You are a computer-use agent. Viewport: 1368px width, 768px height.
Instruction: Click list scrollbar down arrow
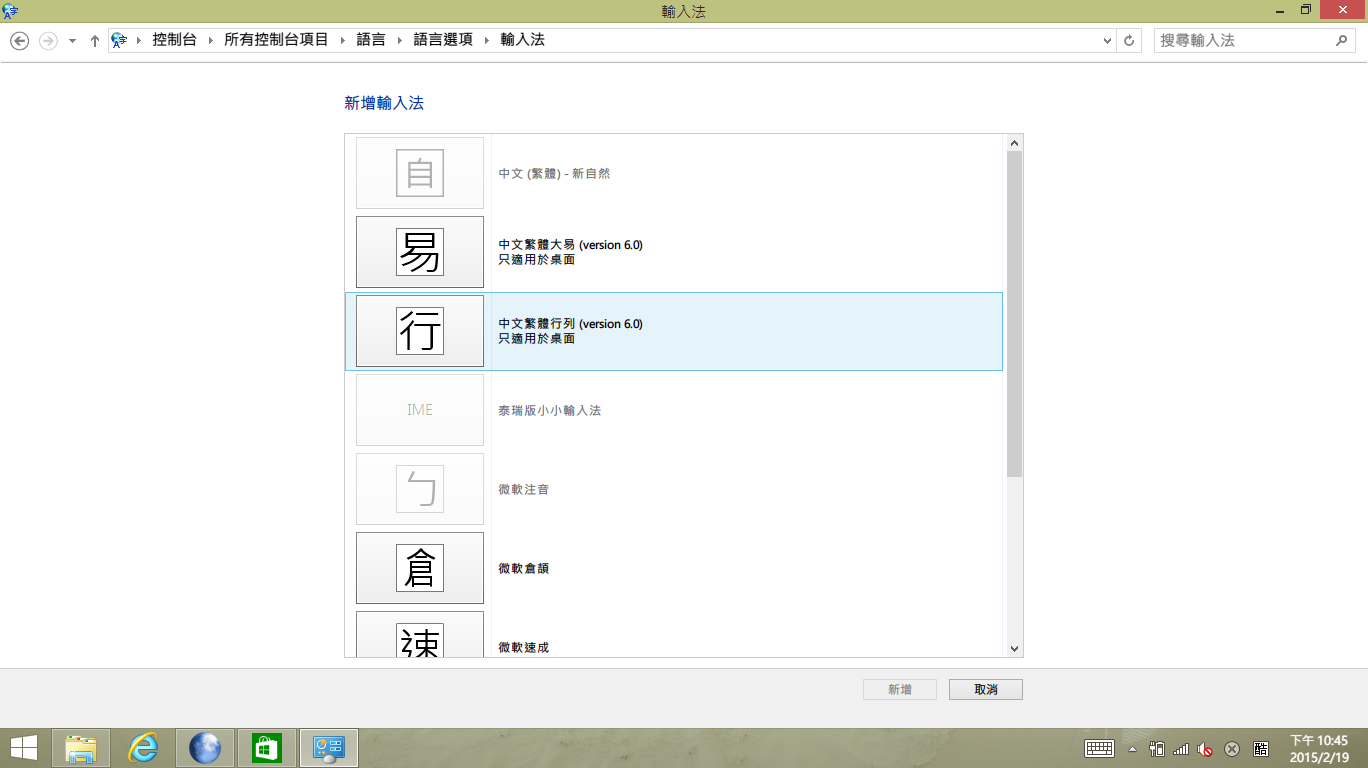click(x=1014, y=649)
